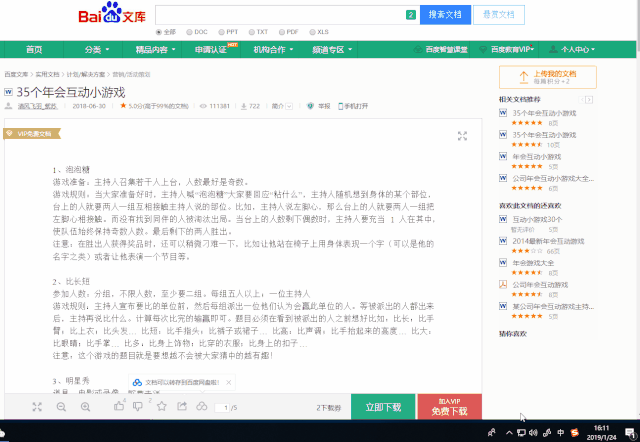This screenshot has width=640, height=442.
Task: Open the PDF-icon document 公司年会互动游戏
Action: [x=540, y=285]
